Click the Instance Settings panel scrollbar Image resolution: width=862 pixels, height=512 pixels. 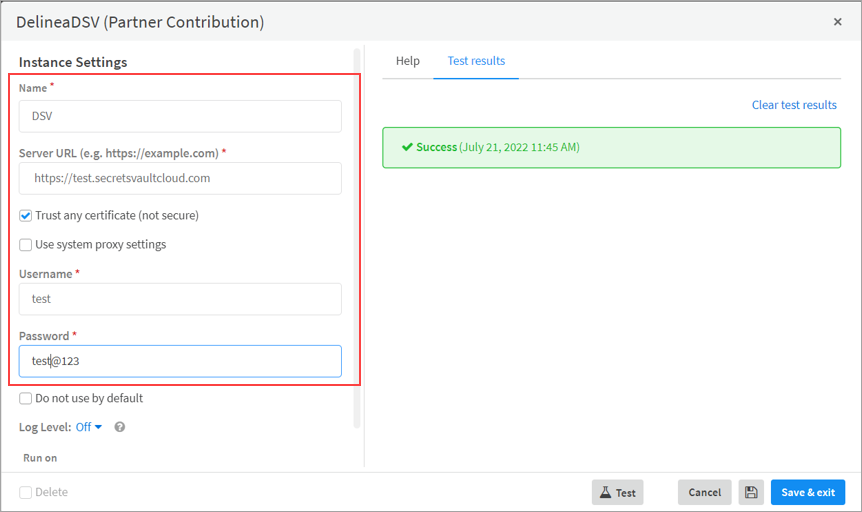357,240
